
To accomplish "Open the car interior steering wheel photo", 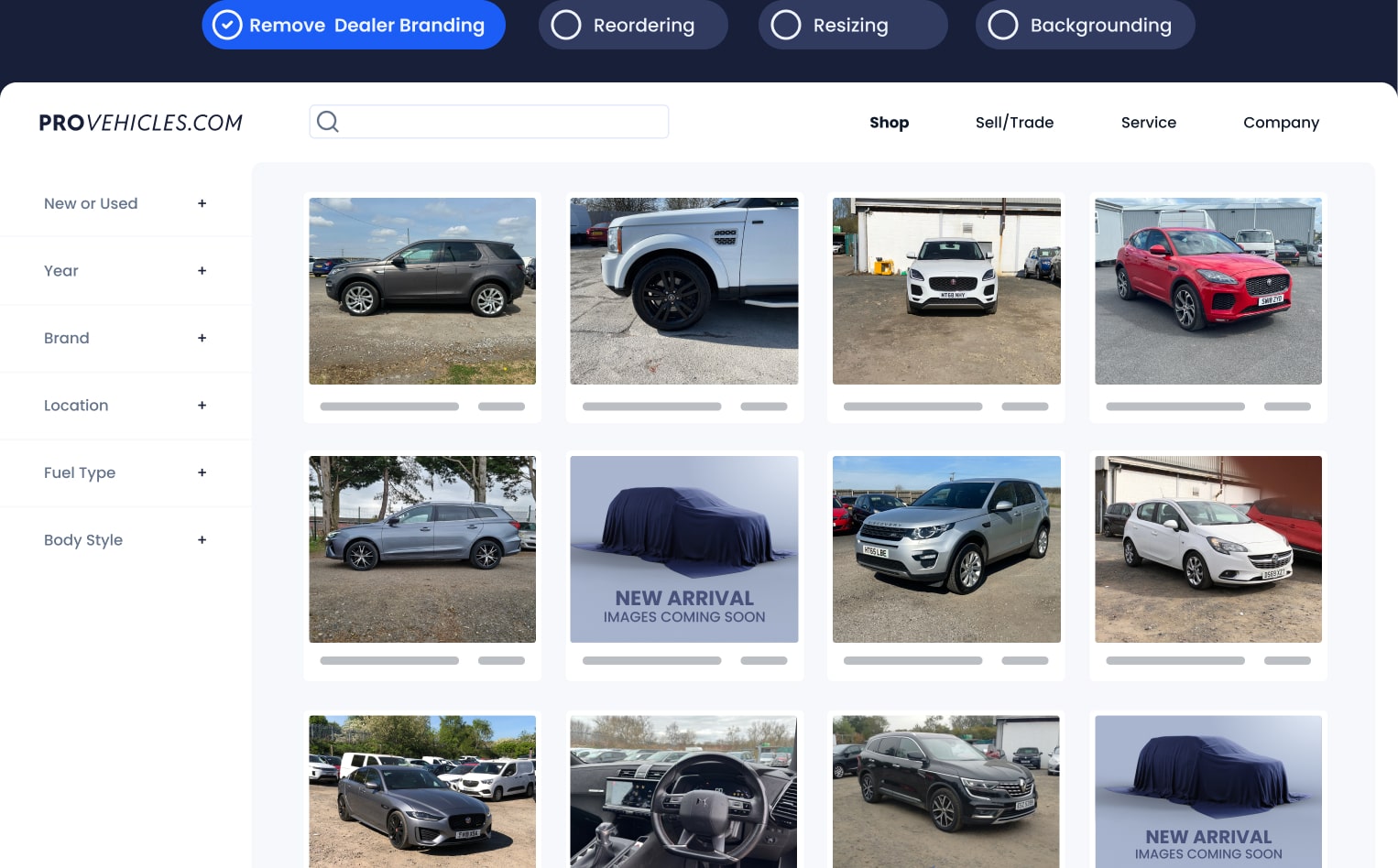I will 684,792.
